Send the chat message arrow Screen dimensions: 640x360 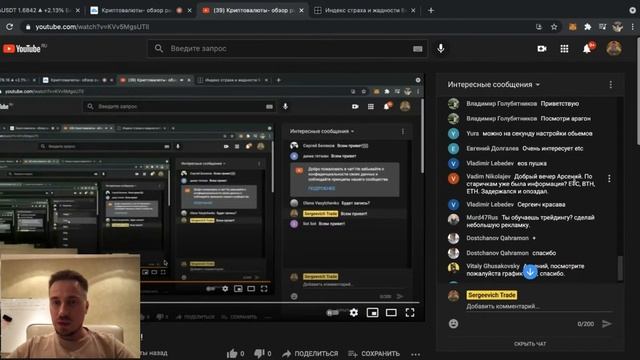click(x=607, y=324)
